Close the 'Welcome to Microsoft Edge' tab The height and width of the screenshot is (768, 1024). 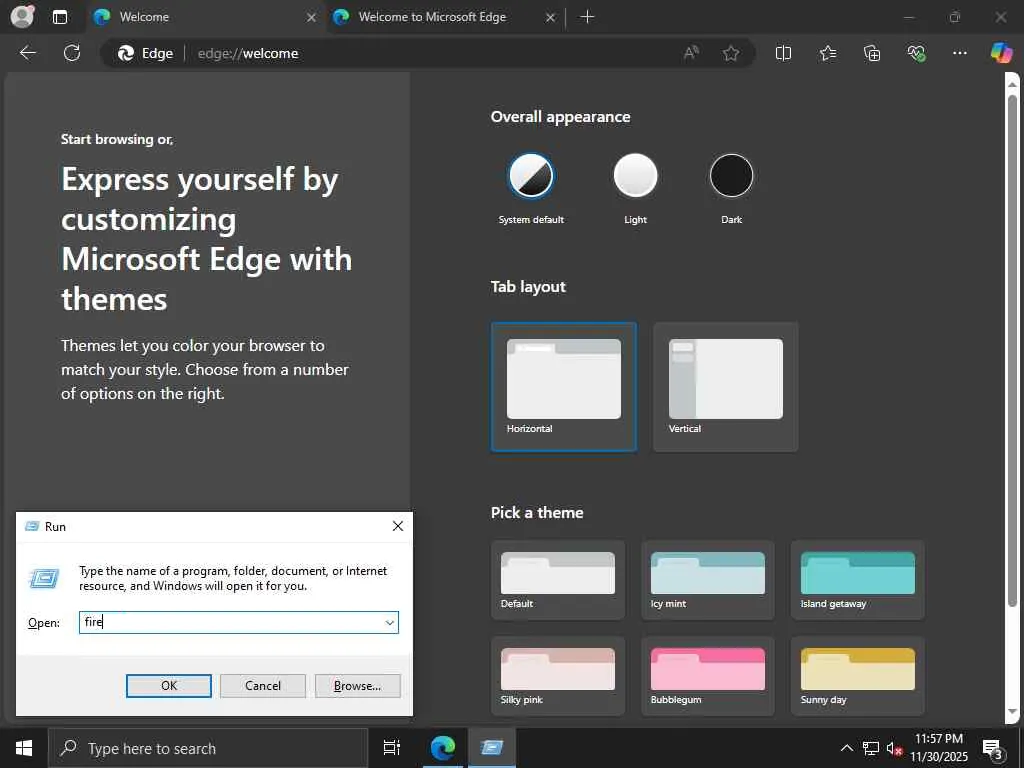(x=551, y=18)
